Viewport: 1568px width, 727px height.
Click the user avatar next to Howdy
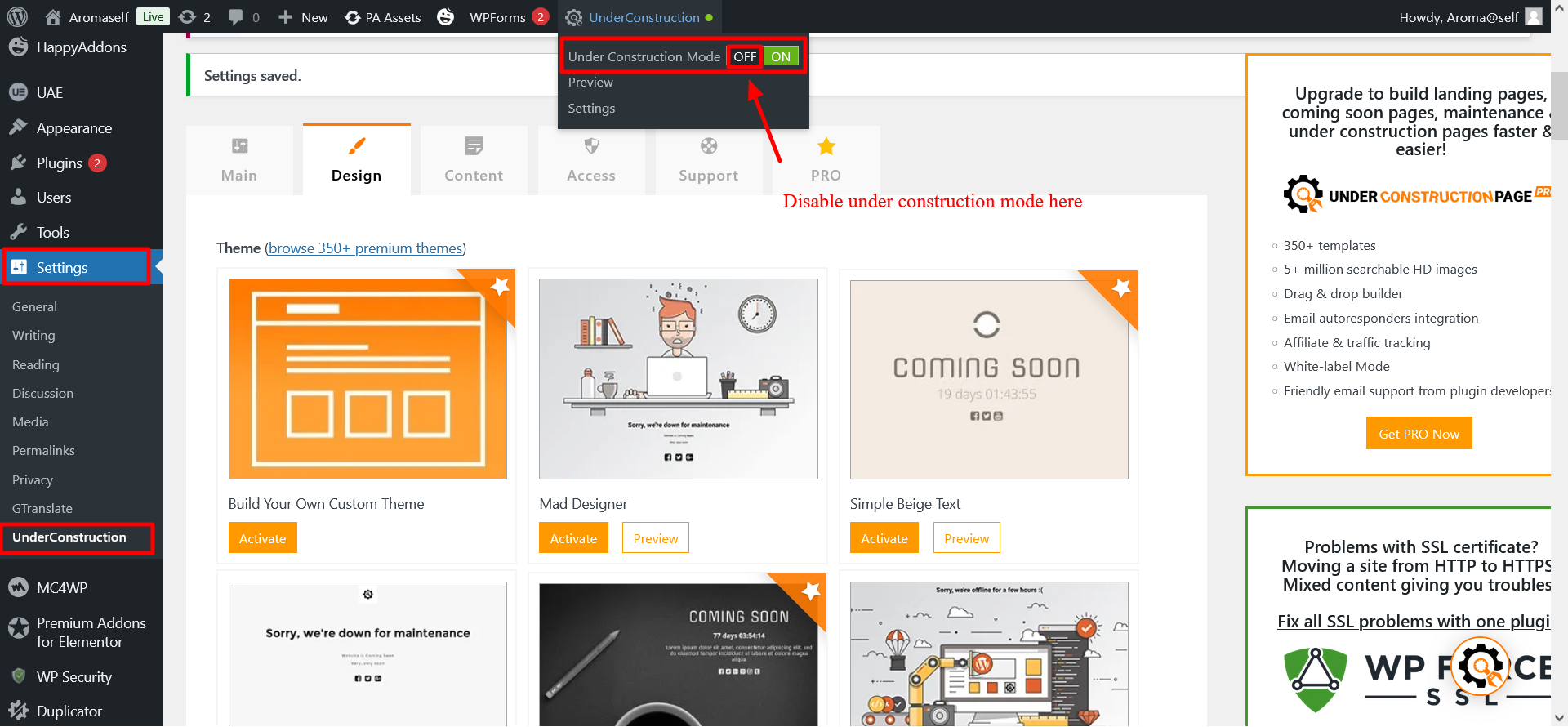(x=1535, y=17)
